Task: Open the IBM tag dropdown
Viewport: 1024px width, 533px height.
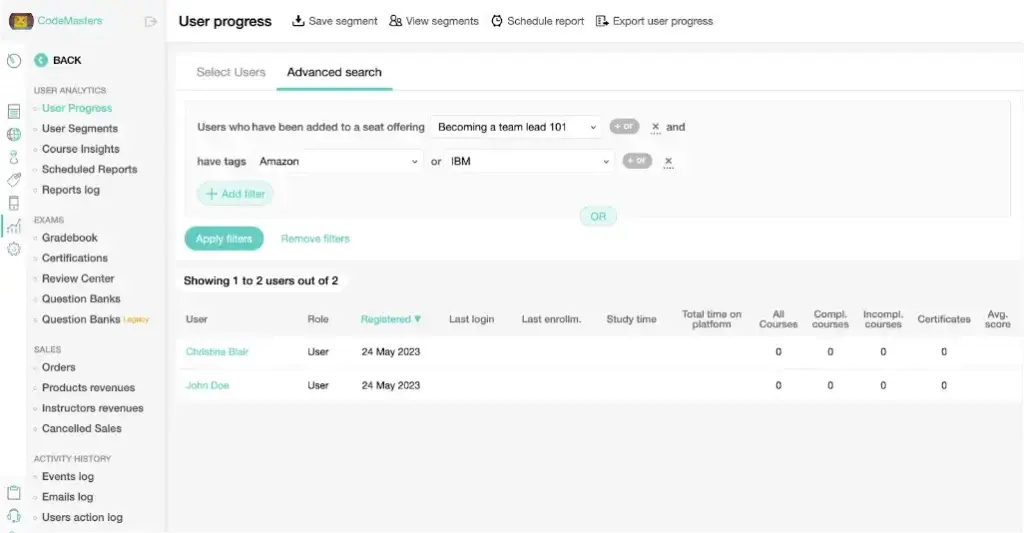Action: [x=530, y=161]
